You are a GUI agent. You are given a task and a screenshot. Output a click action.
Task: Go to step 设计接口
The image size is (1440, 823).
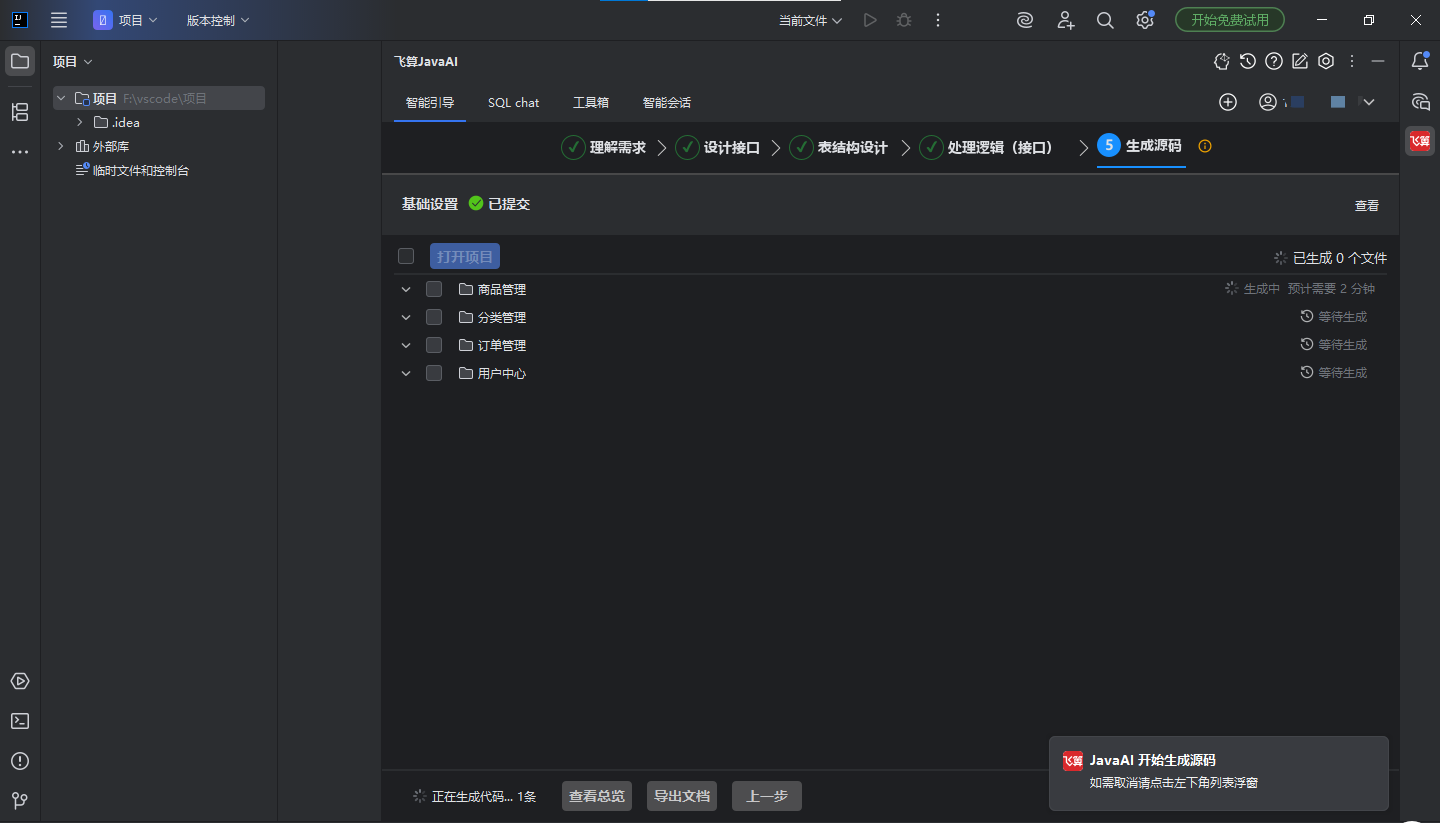point(717,147)
